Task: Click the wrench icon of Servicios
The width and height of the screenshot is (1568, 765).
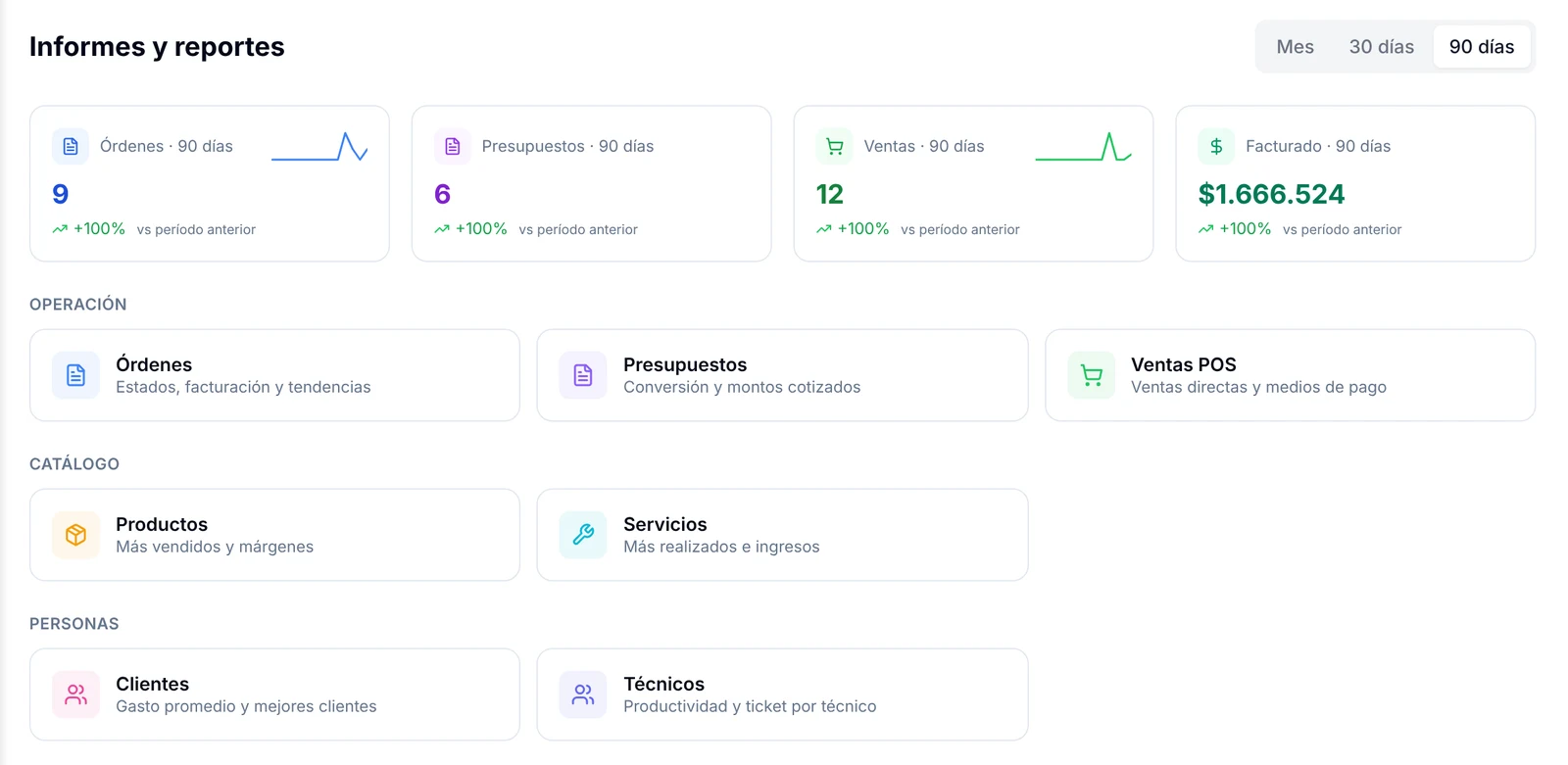Action: 583,535
